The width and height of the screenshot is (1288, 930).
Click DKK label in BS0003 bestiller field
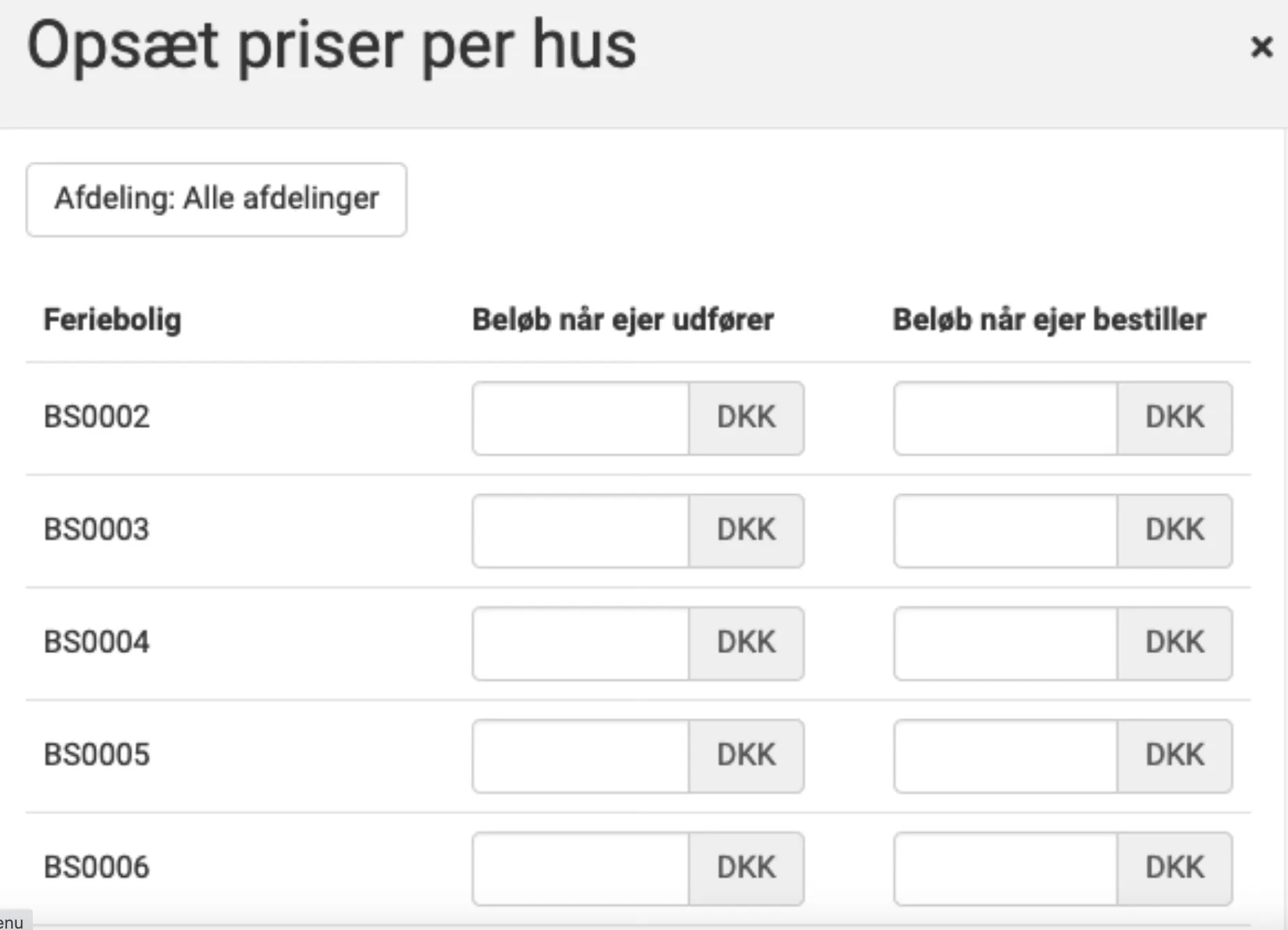1174,531
